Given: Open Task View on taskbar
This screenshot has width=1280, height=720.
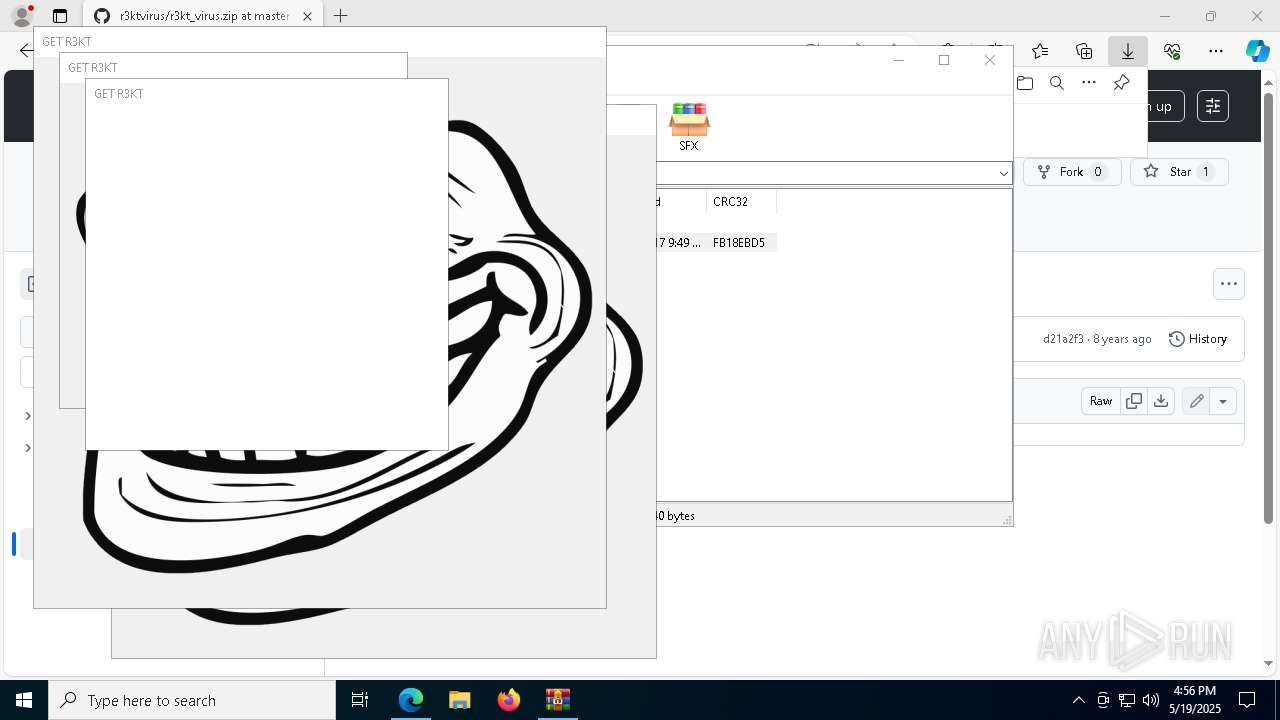Looking at the screenshot, I should point(360,700).
